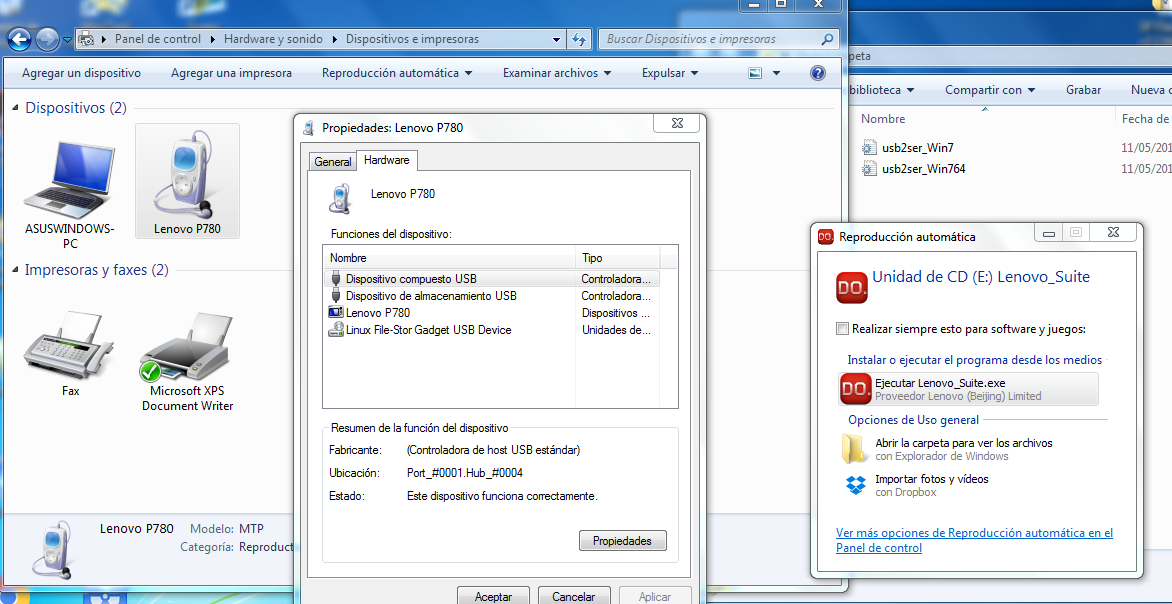Sort by Tipo column header
This screenshot has width=1172, height=604.
(619, 258)
